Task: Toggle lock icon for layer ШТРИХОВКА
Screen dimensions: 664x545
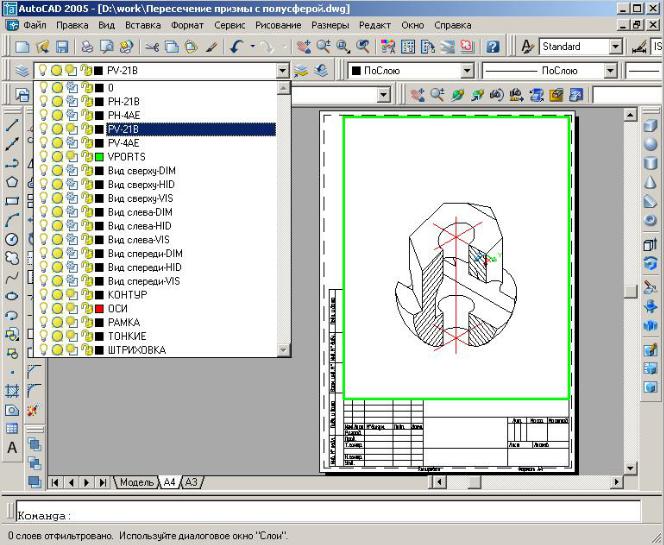Action: tap(87, 350)
